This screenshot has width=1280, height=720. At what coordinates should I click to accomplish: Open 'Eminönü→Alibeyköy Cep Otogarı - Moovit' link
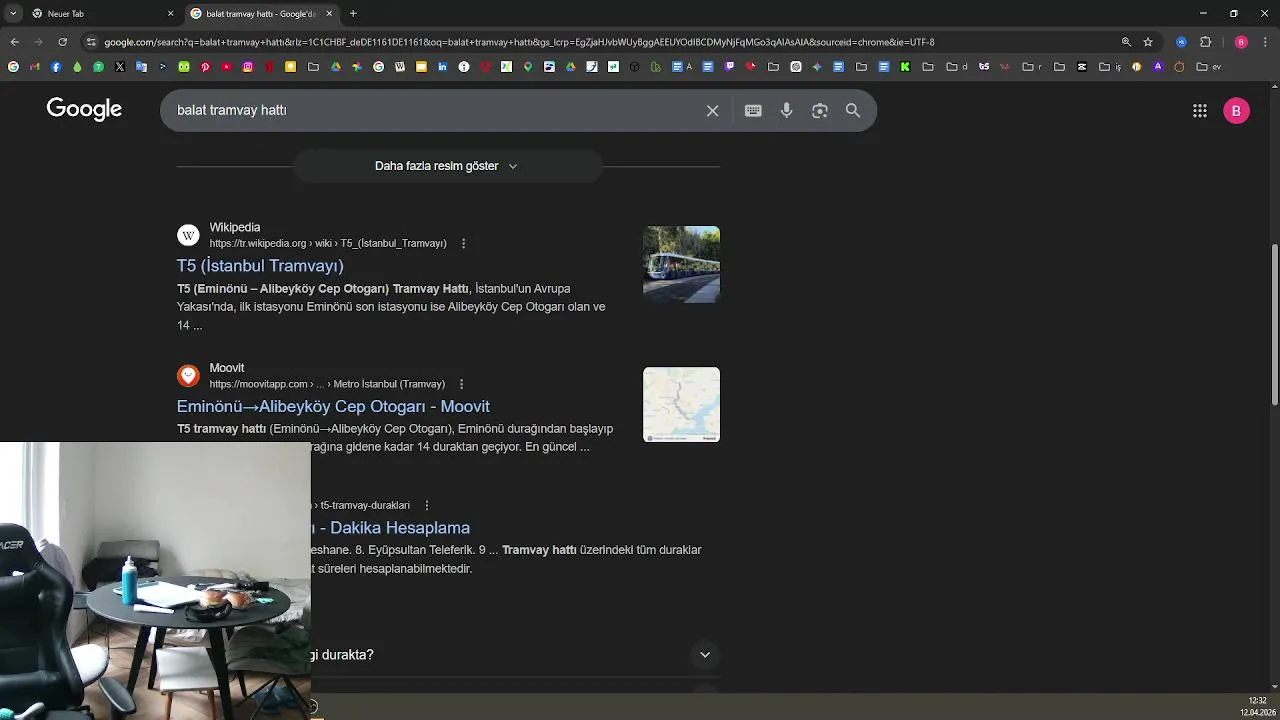point(333,407)
